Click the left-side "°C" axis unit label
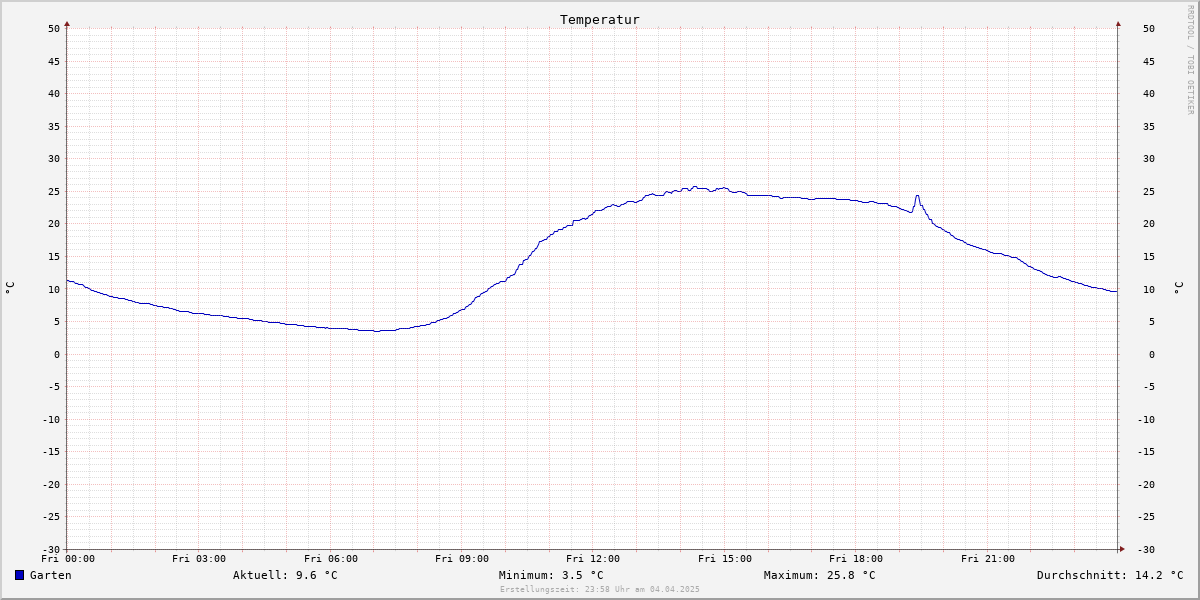 (10, 288)
